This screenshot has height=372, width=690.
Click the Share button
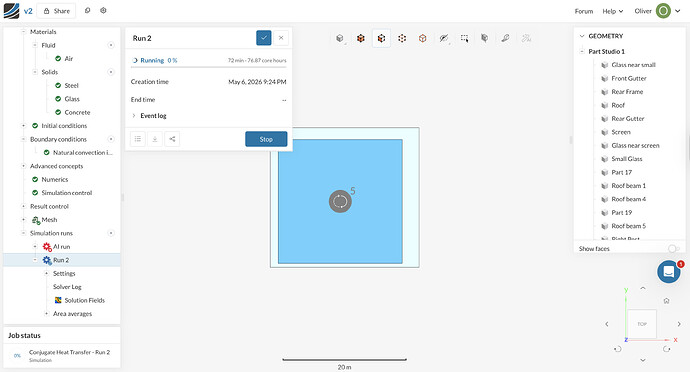(56, 11)
